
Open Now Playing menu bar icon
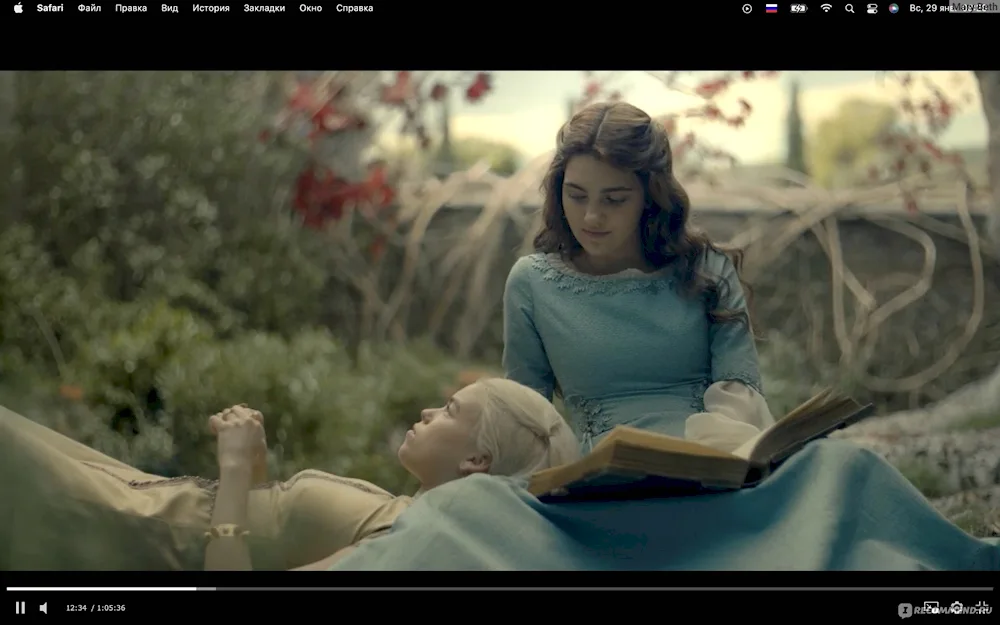(747, 8)
